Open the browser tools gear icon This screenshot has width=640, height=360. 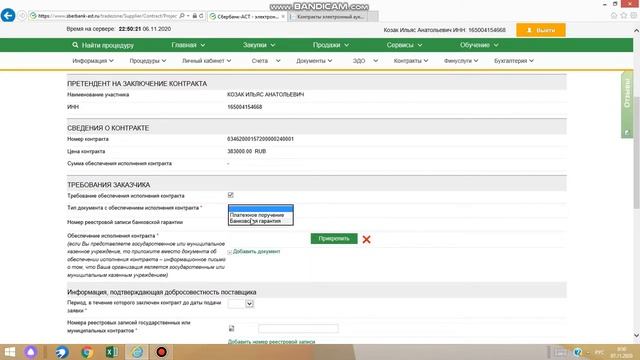[x=633, y=16]
